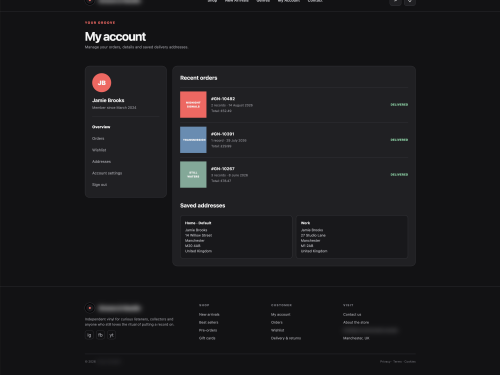Open the YouTube 'yt' social icon

click(112, 335)
